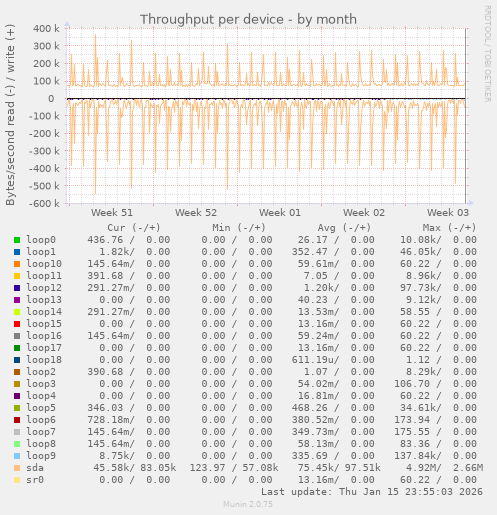Select the loop18 legend label
The width and height of the screenshot is (497, 515).
(x=44, y=360)
